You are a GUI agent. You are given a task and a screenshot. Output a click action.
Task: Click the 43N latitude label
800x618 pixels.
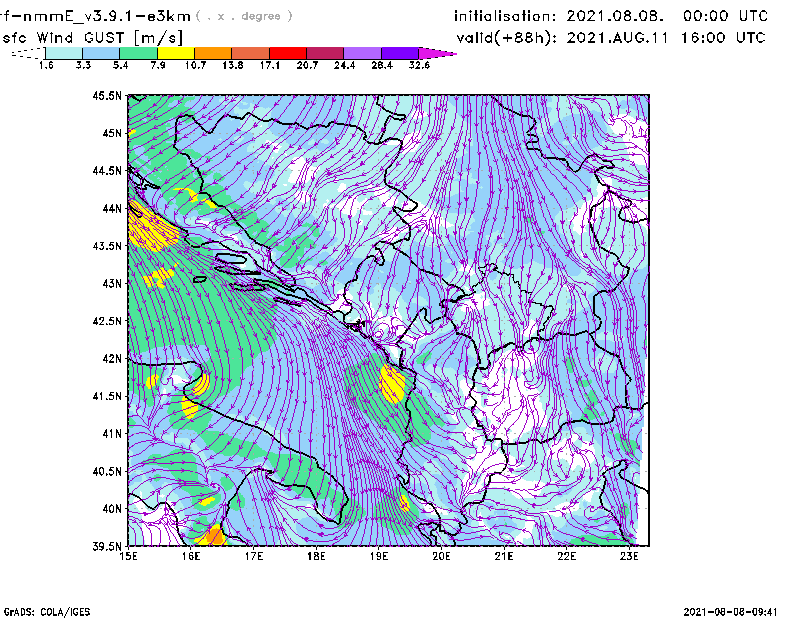[x=112, y=283]
